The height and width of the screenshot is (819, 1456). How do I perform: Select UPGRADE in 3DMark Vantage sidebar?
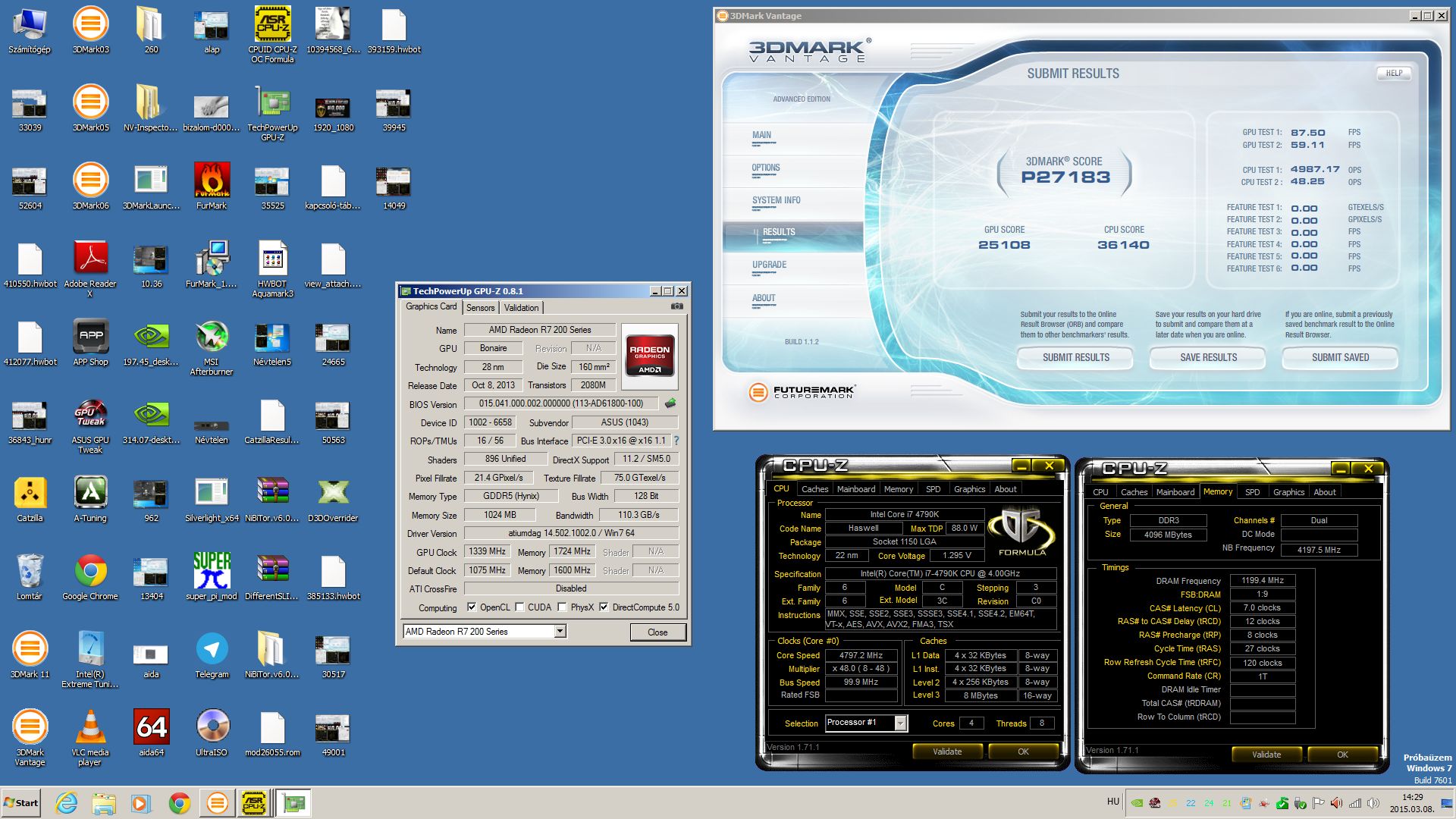tap(769, 265)
